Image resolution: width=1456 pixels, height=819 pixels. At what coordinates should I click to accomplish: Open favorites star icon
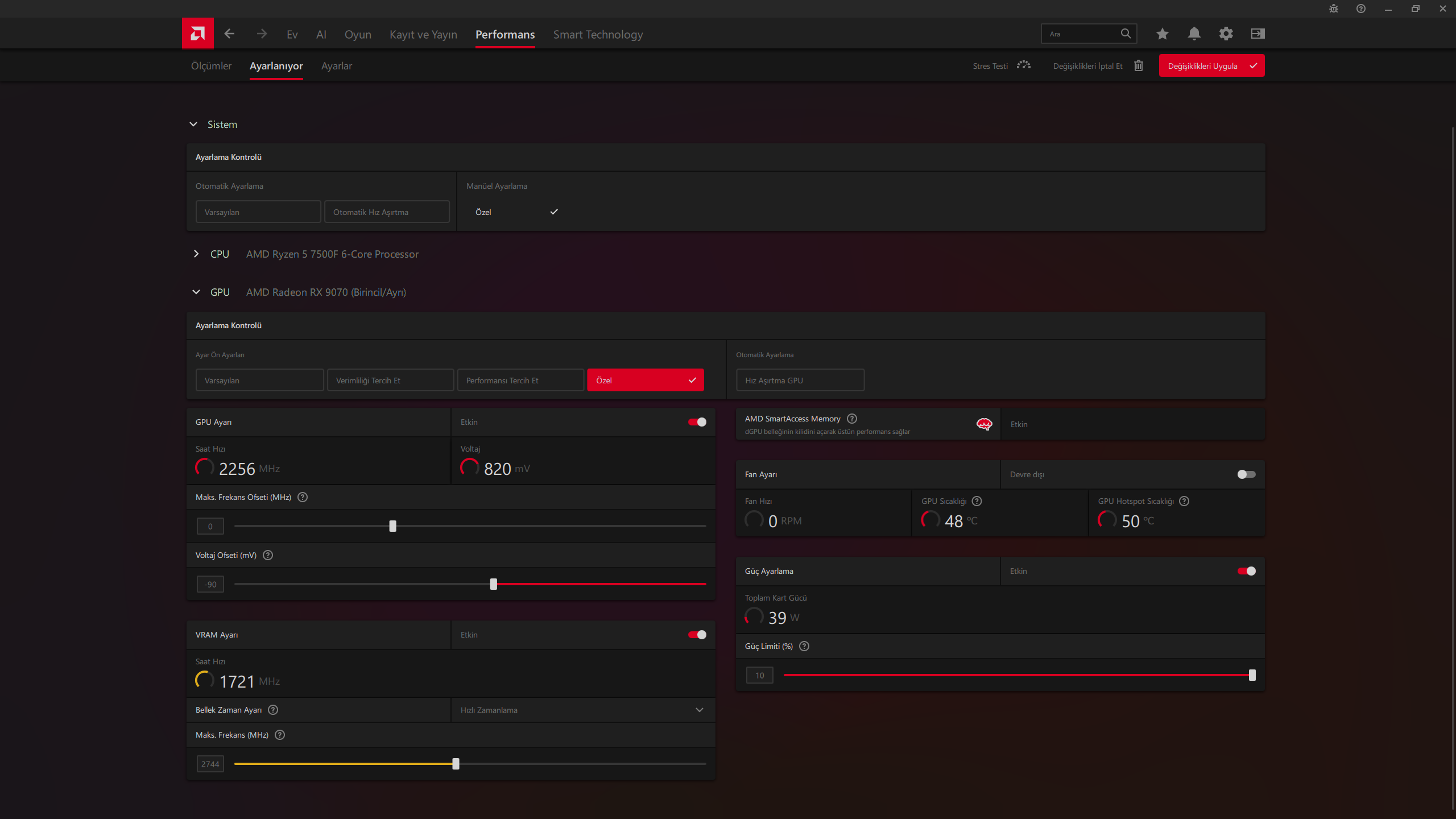tap(1162, 34)
